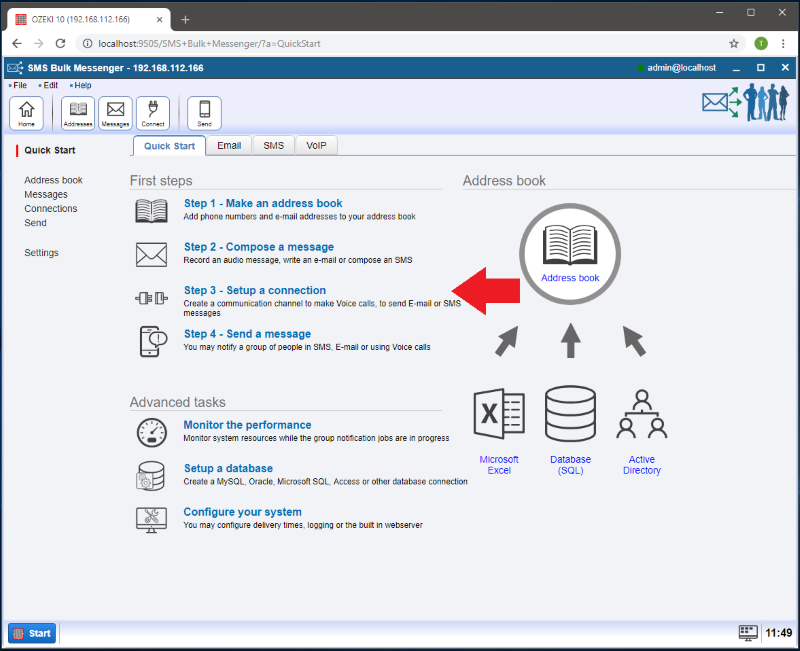This screenshot has width=800, height=651.
Task: Open Step 1 - Make an address book
Action: (263, 204)
